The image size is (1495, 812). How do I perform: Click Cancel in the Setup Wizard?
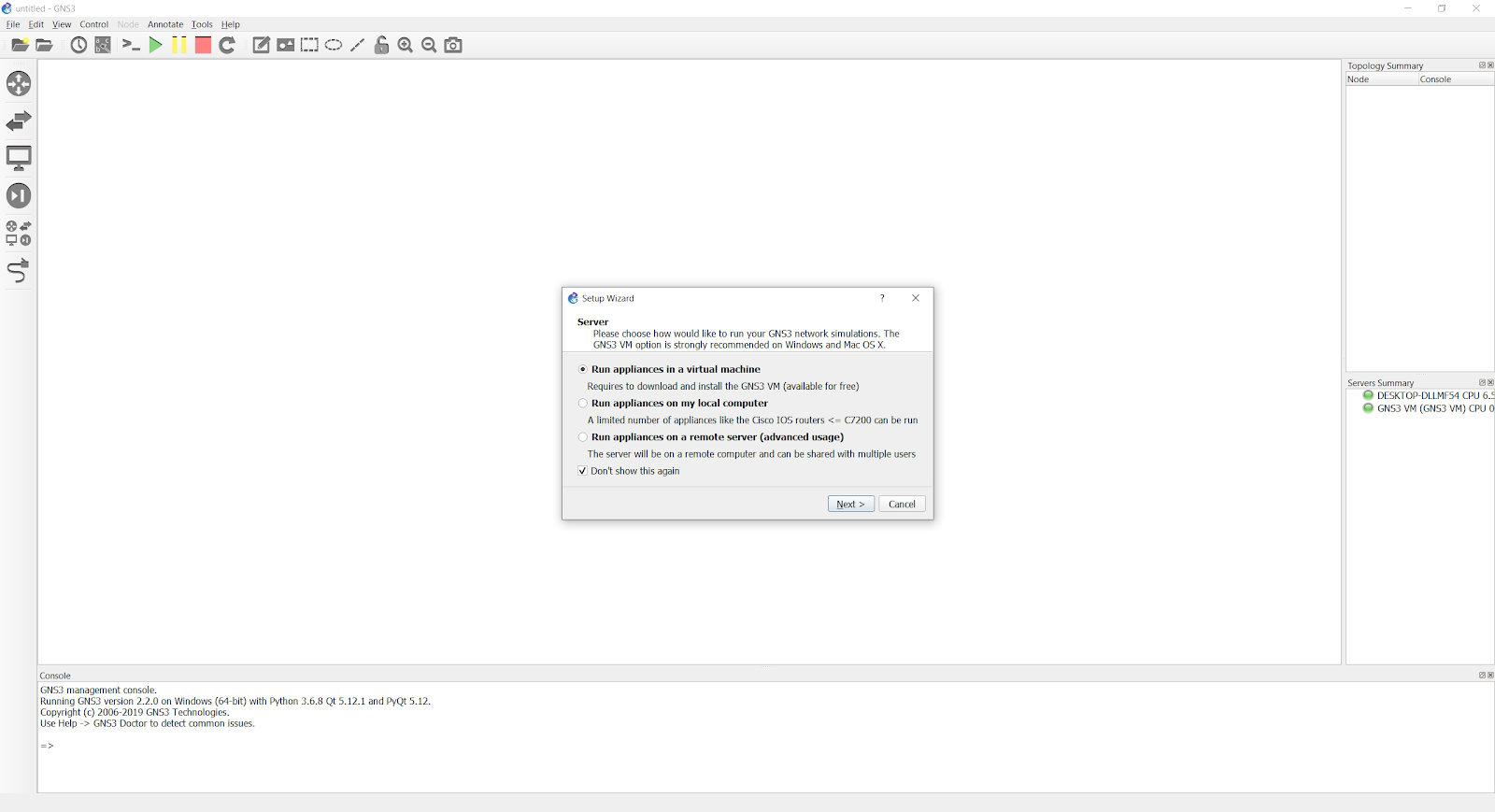click(902, 504)
